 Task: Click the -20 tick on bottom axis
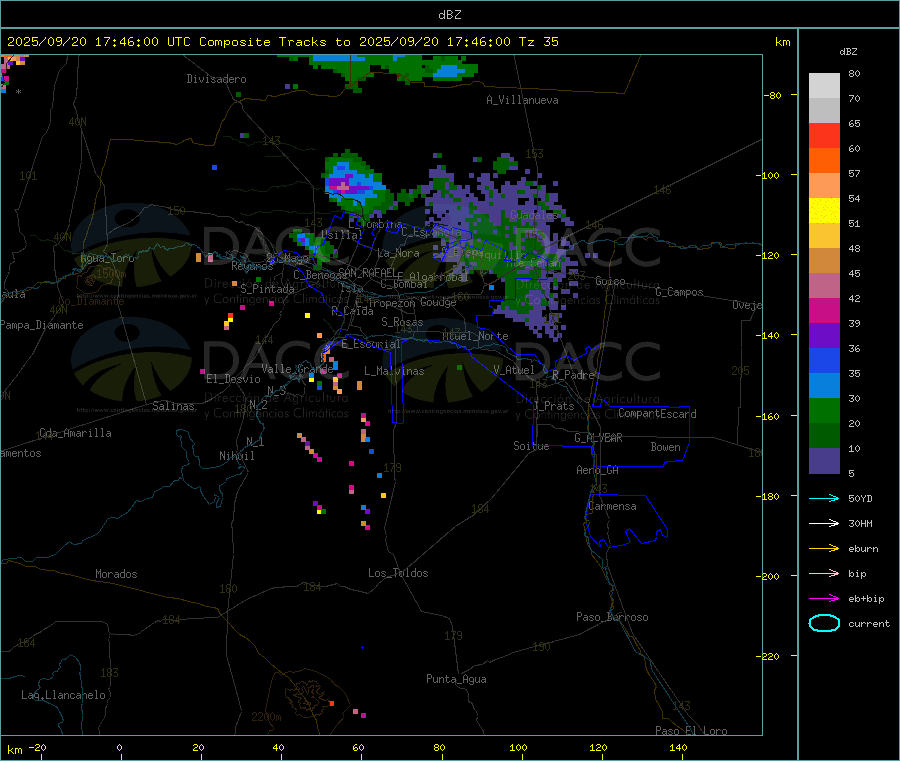[38, 748]
